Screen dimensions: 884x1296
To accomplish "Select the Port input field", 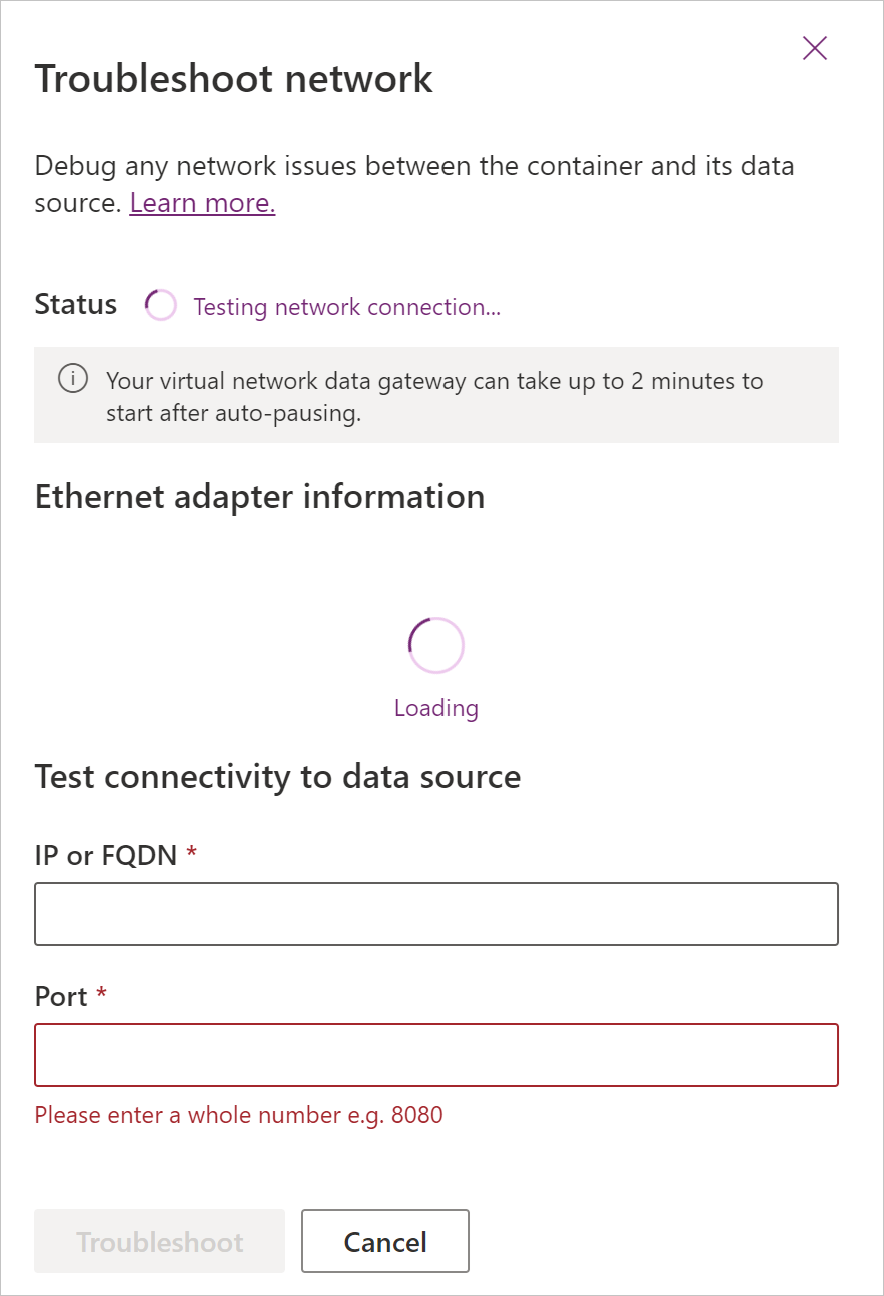I will pyautogui.click(x=437, y=1055).
